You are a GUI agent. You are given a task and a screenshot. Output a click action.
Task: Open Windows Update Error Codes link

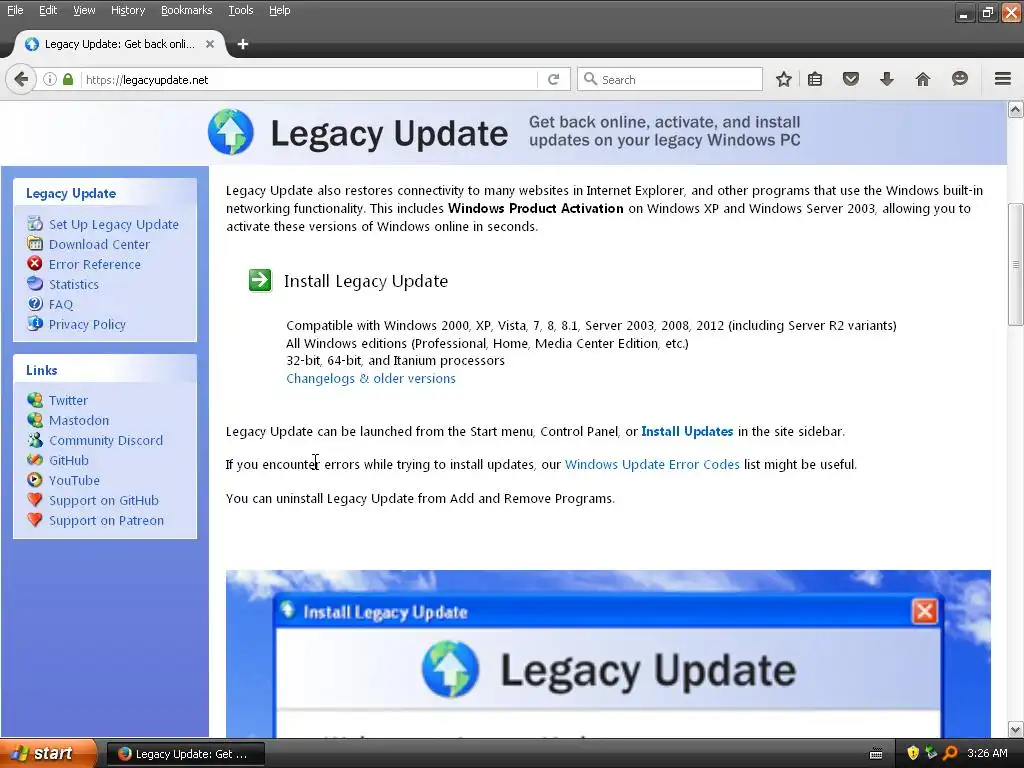point(652,464)
